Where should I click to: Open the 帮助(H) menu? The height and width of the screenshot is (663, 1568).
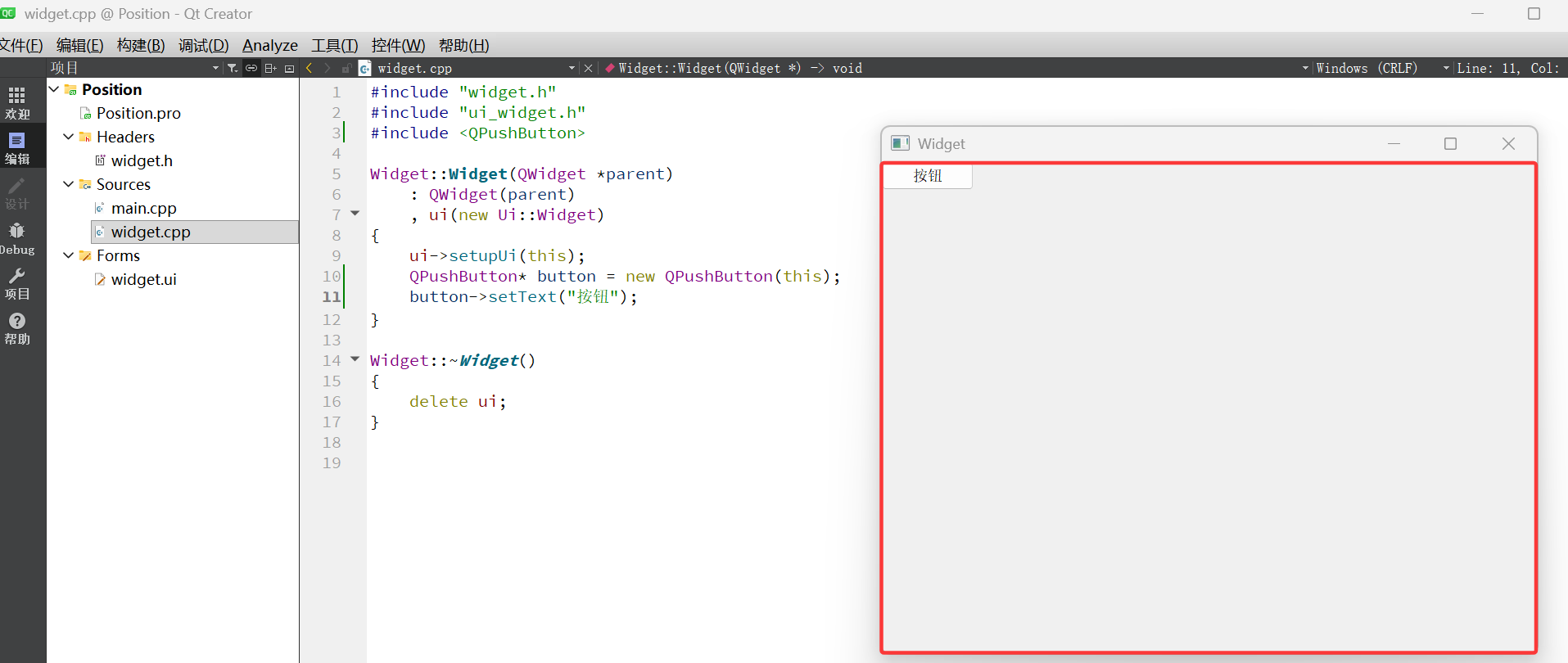[x=463, y=45]
